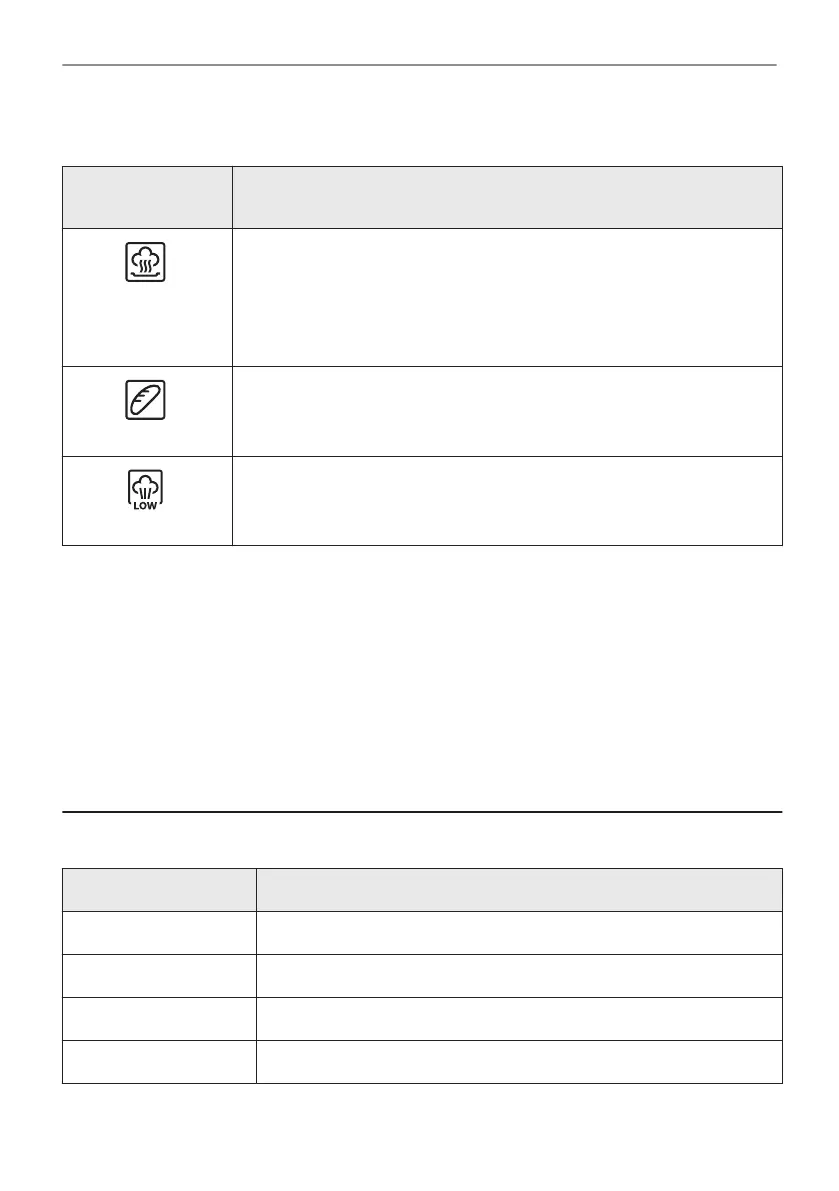Viewport: 839px width, 1191px height.
Task: Click the thick divider line above lower table
Action: click(421, 812)
